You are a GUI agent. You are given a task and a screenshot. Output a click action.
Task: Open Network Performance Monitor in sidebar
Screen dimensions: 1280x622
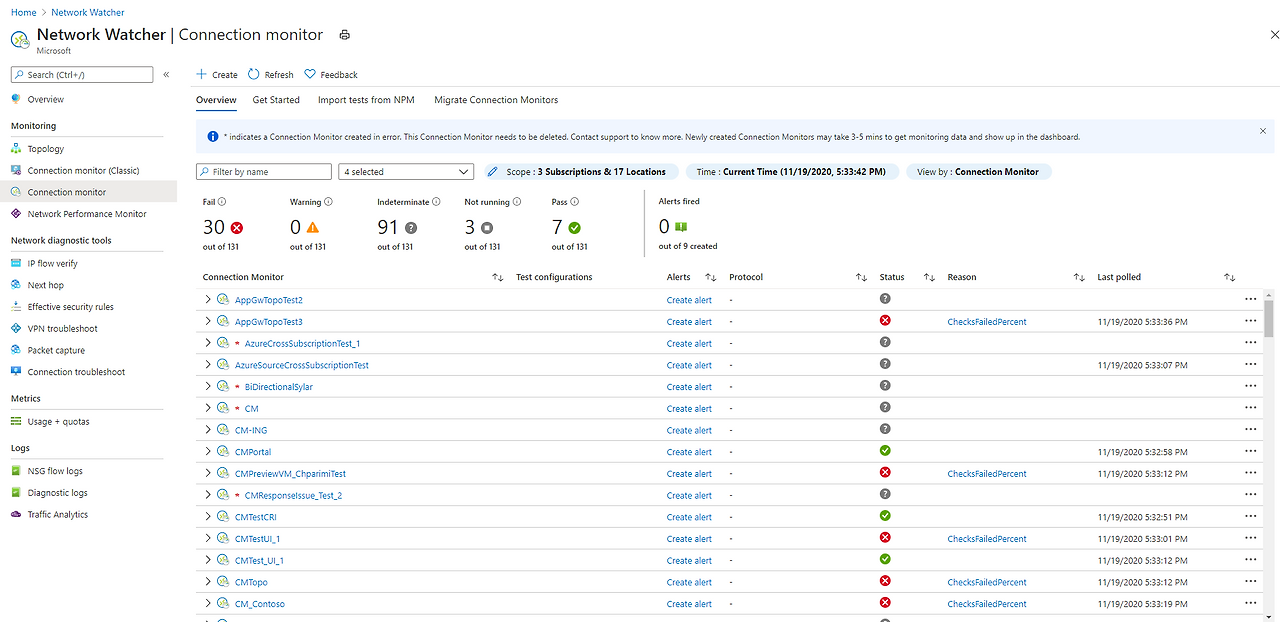tap(87, 214)
